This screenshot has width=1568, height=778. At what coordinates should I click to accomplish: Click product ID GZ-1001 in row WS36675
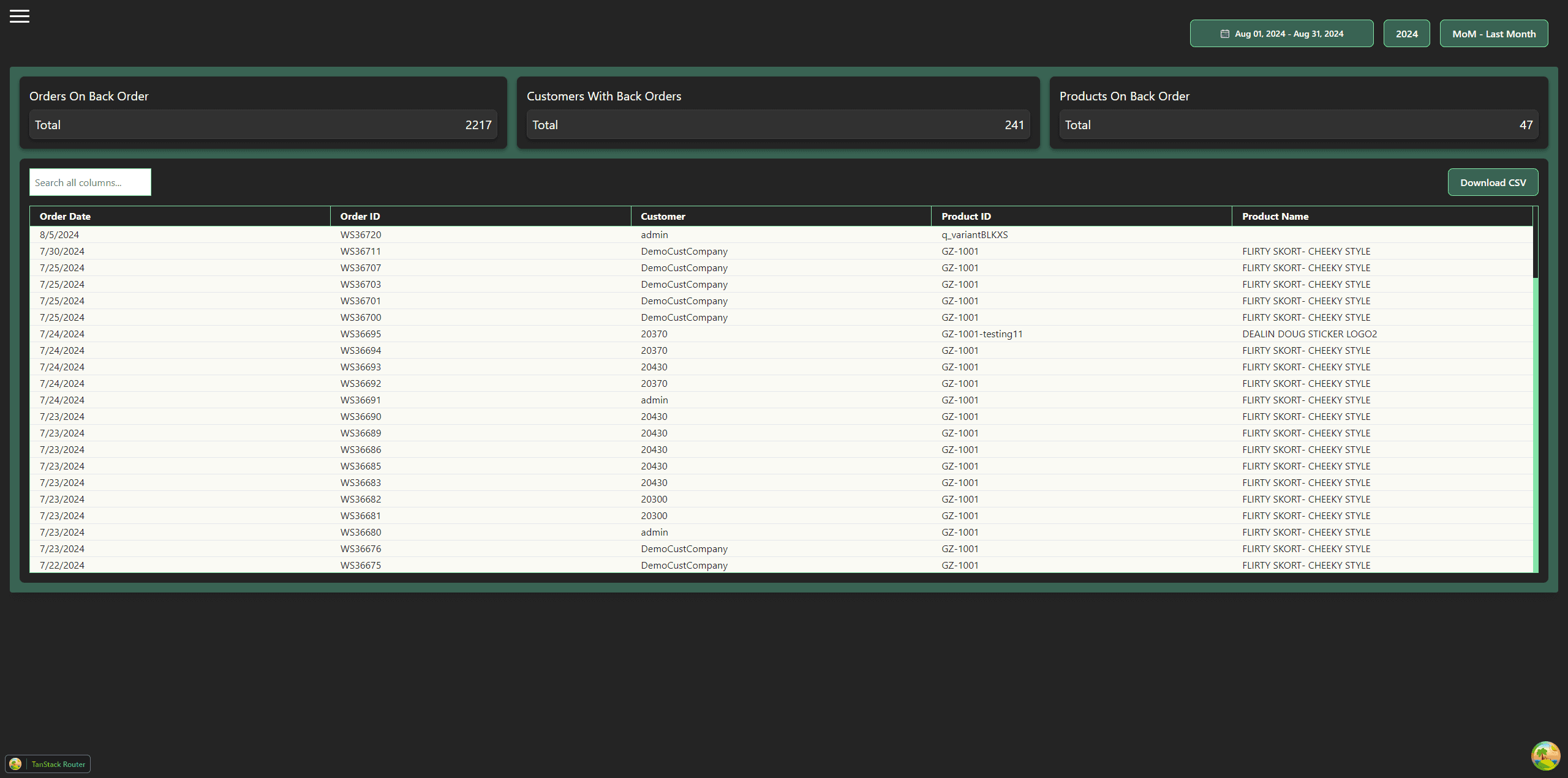point(960,565)
